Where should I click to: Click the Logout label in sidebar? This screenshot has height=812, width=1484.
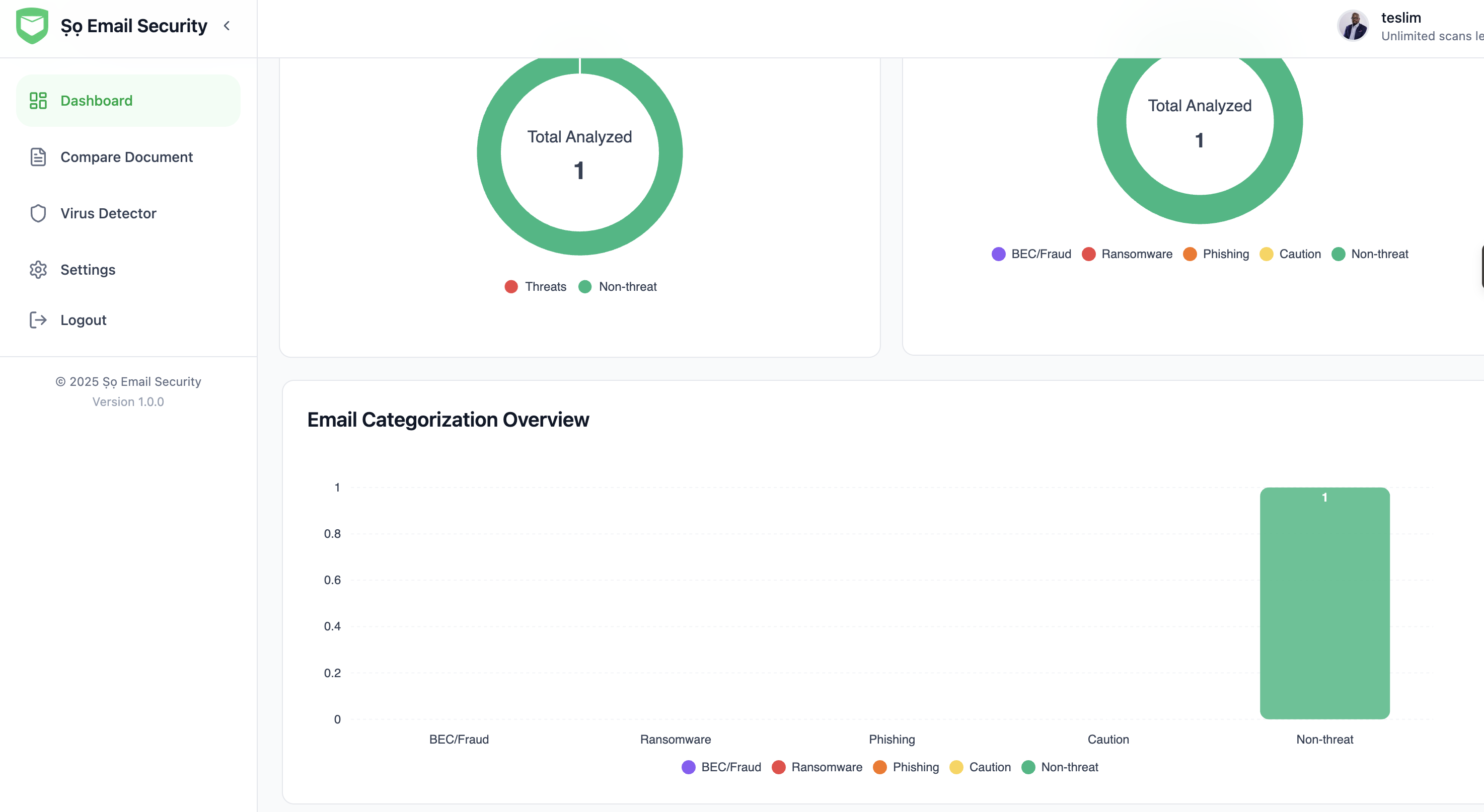(x=84, y=320)
